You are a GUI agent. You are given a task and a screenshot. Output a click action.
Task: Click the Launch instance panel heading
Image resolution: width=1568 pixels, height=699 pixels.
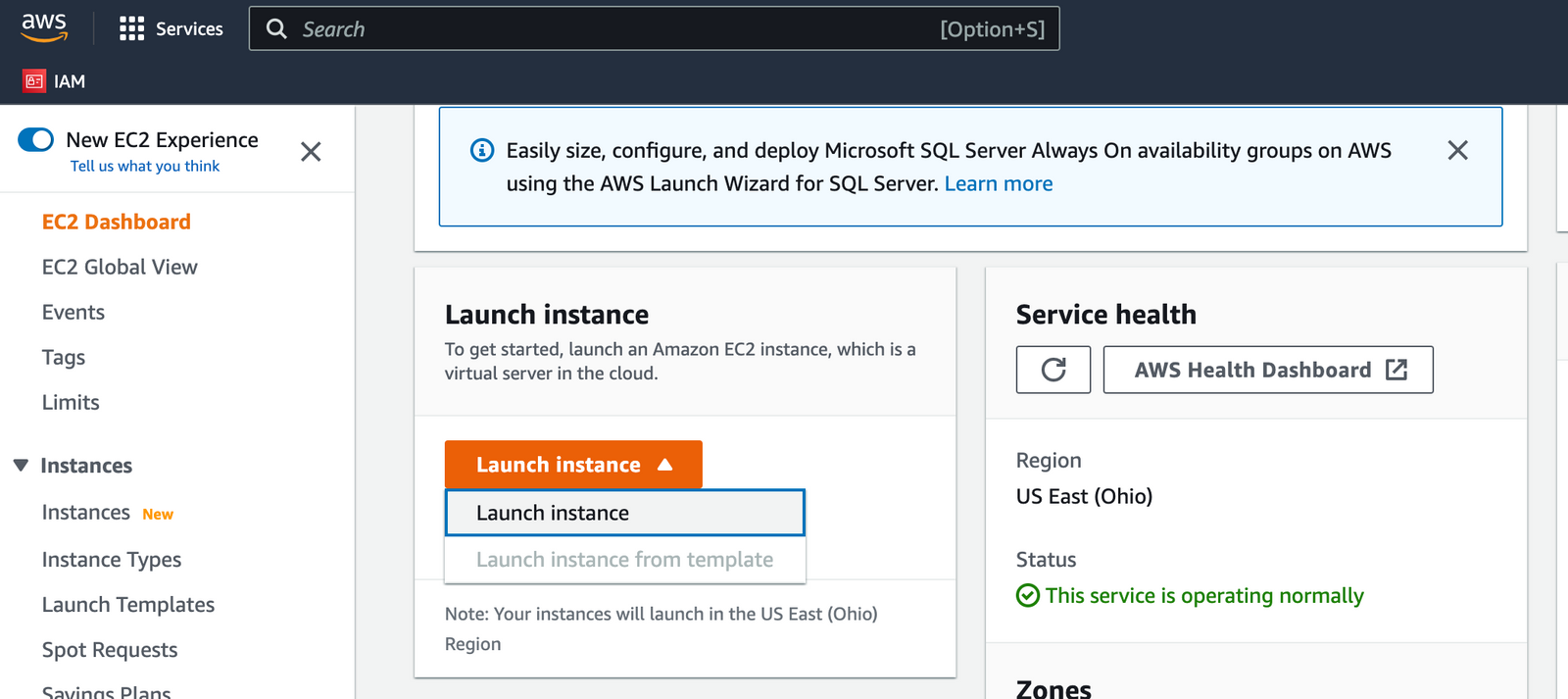point(547,315)
